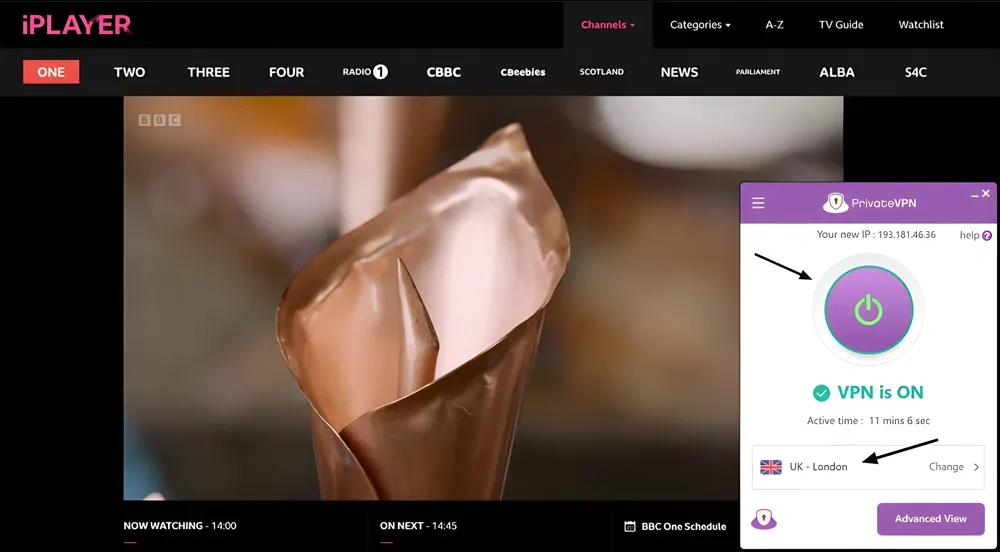Click the help question mark icon
This screenshot has height=552, width=1000.
click(x=987, y=236)
